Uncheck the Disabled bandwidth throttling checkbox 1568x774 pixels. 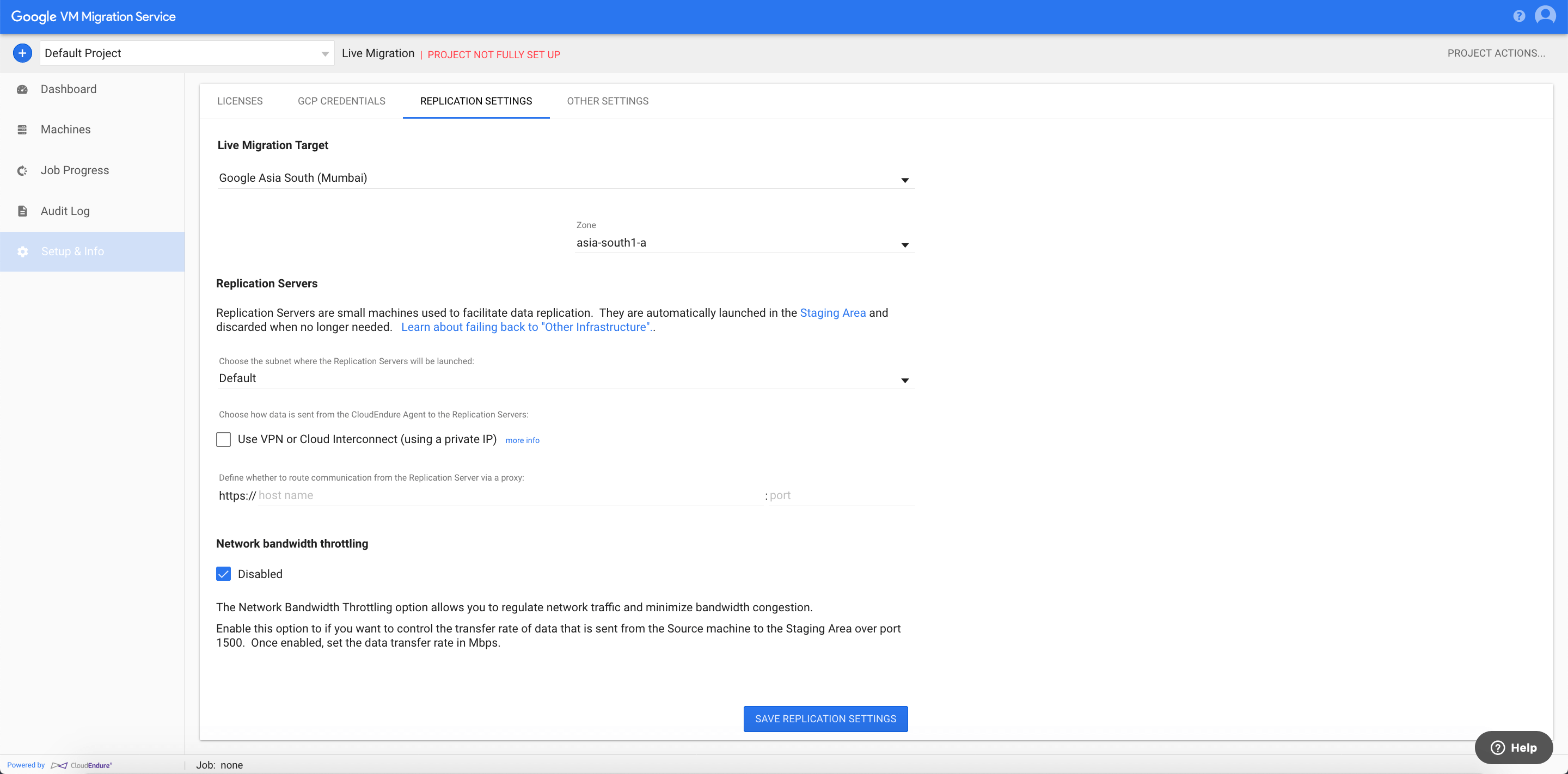223,574
